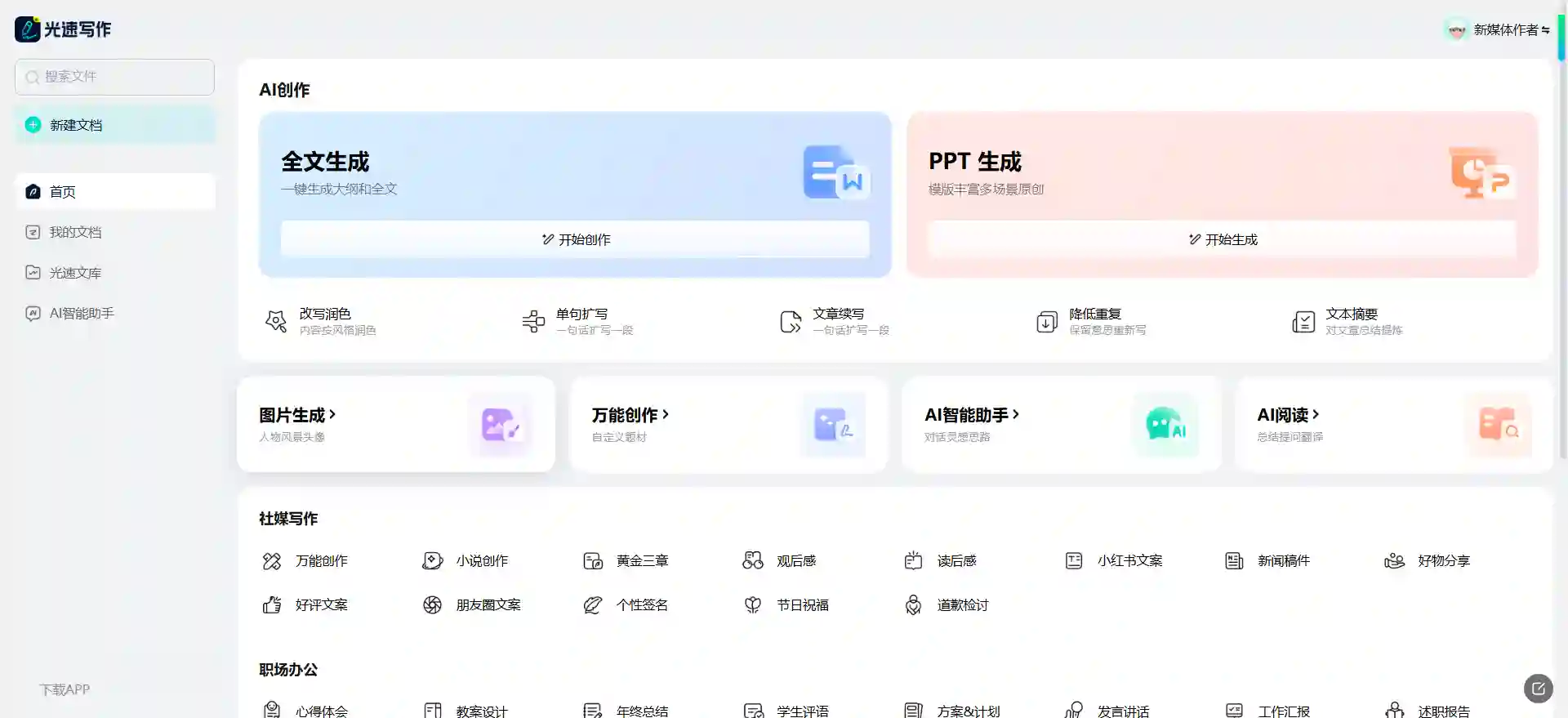The height and width of the screenshot is (718, 1568).
Task: Click the 搜索文件 search field
Action: [x=114, y=77]
